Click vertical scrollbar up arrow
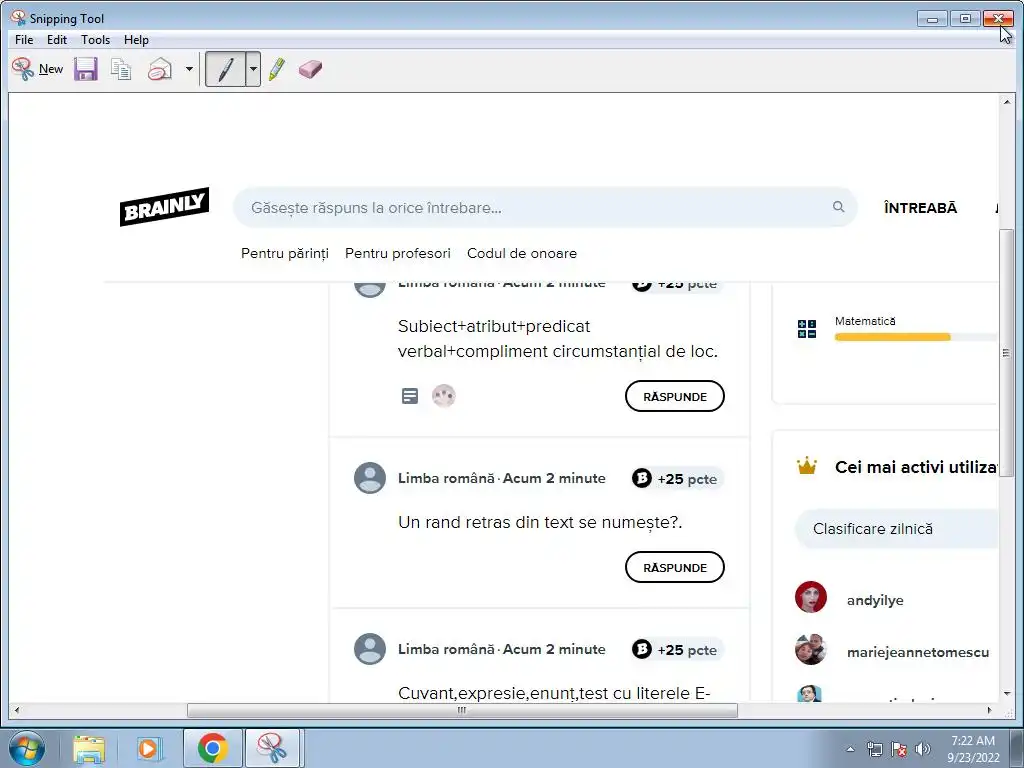1024x768 pixels. point(1006,101)
